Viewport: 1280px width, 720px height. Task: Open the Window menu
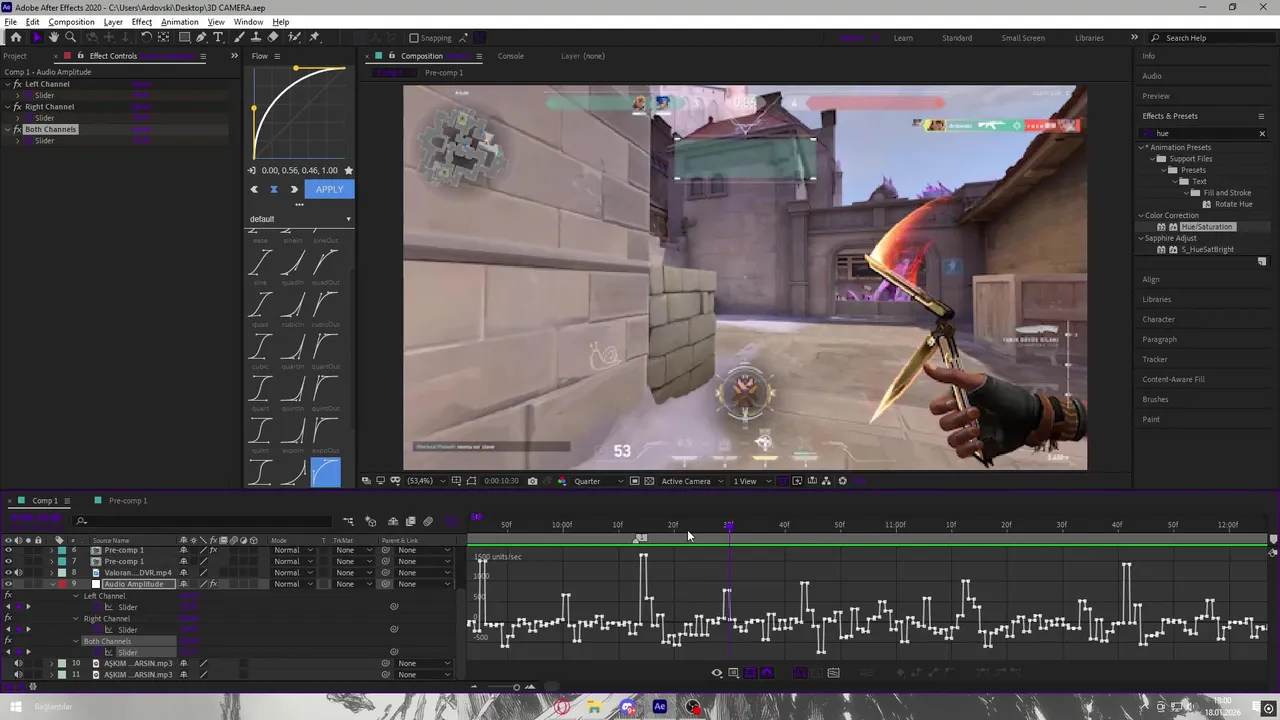(x=248, y=22)
